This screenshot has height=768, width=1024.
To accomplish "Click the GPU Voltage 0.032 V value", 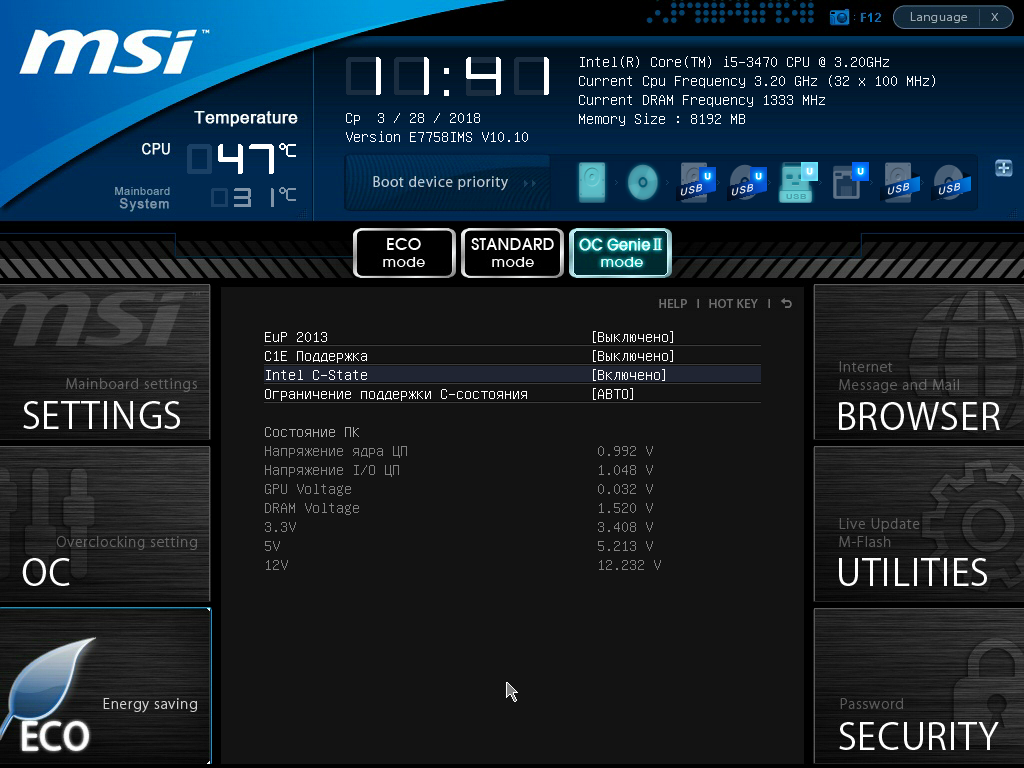I will pyautogui.click(x=625, y=489).
